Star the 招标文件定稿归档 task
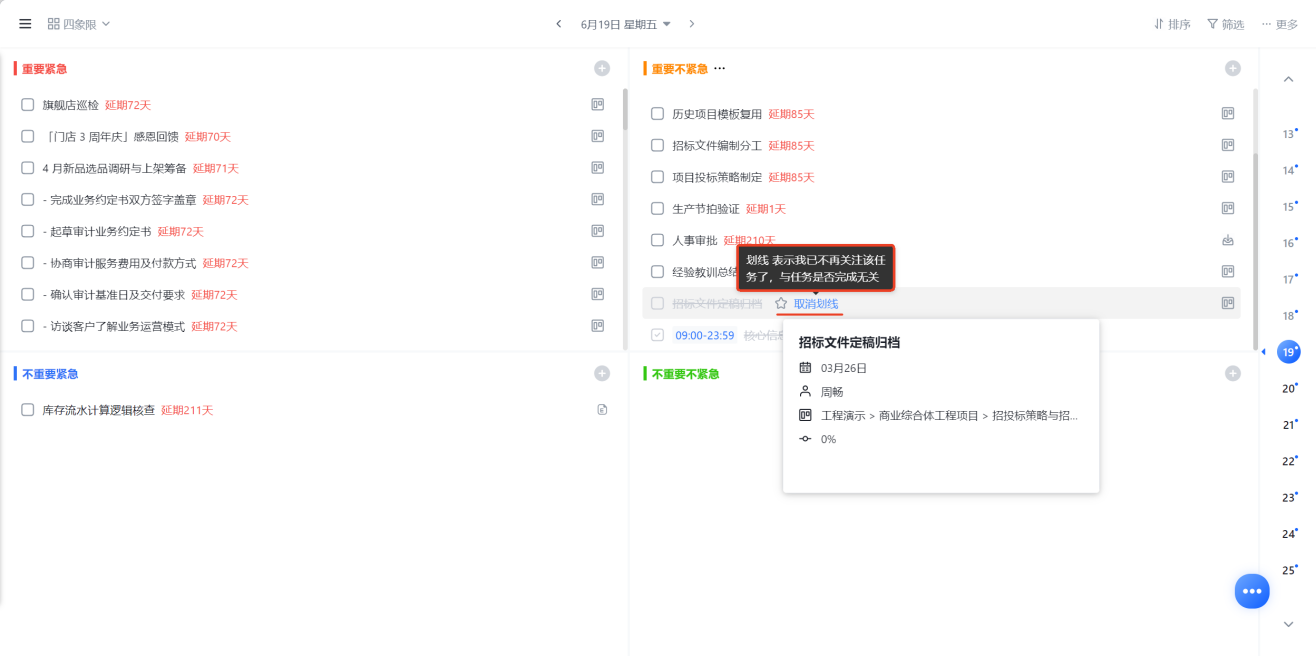This screenshot has width=1316, height=656. 781,303
